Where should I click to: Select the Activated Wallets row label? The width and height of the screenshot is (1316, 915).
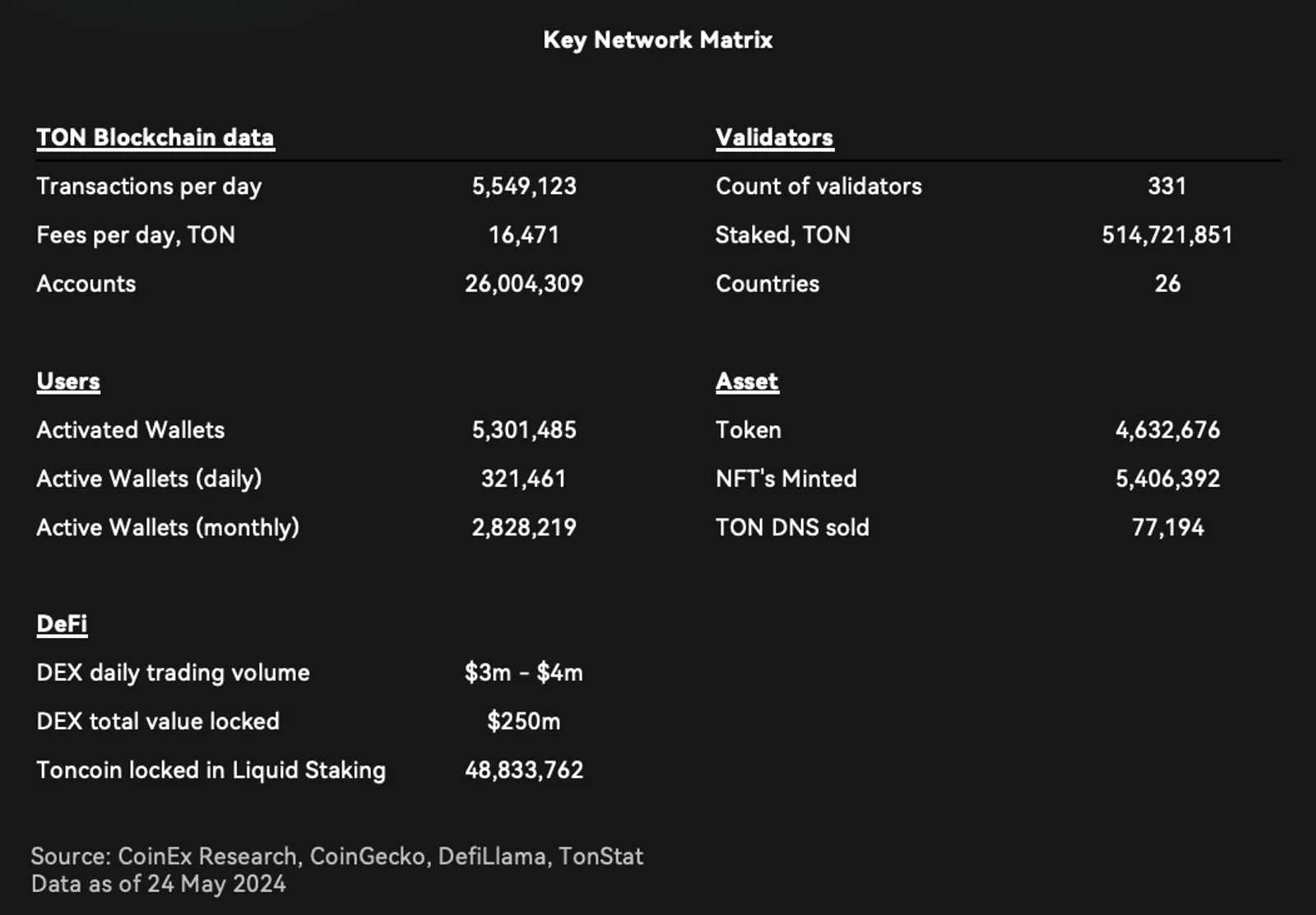pyautogui.click(x=130, y=430)
